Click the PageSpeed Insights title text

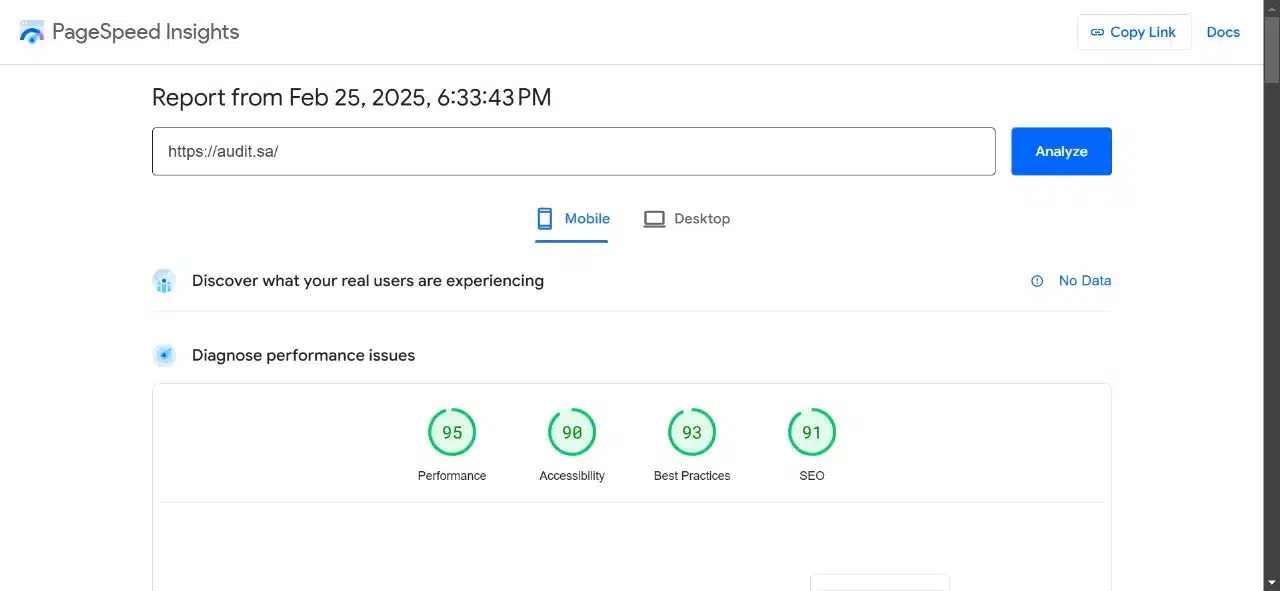(146, 32)
